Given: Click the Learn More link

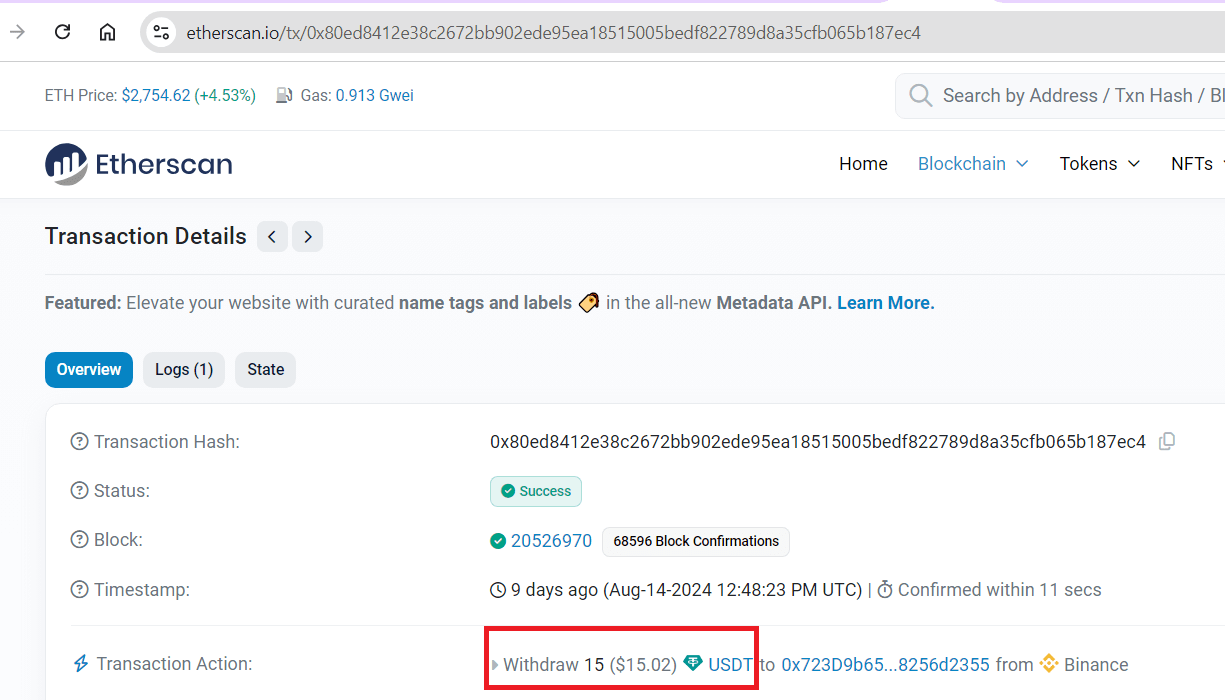Looking at the screenshot, I should [886, 303].
